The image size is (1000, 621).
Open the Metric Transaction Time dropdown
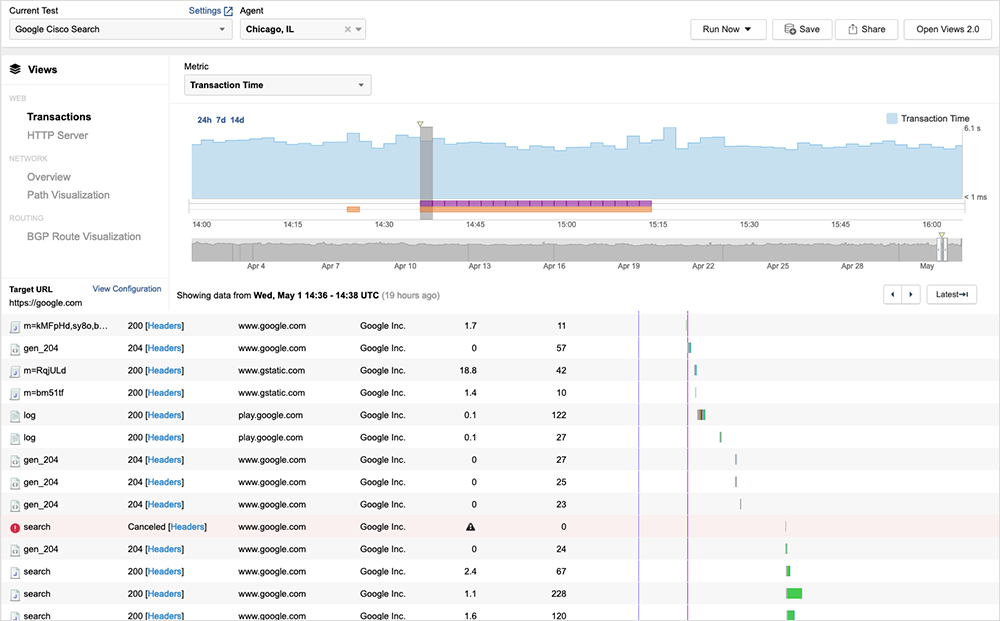[x=277, y=85]
